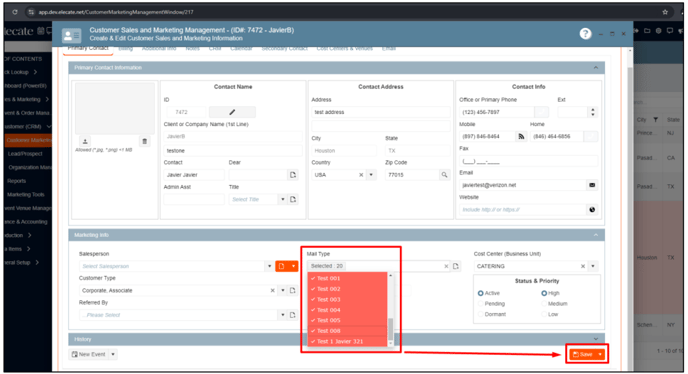Screen dimensions: 688x374
Task: Open the Salesperson dropdown arrow
Action: click(x=269, y=266)
